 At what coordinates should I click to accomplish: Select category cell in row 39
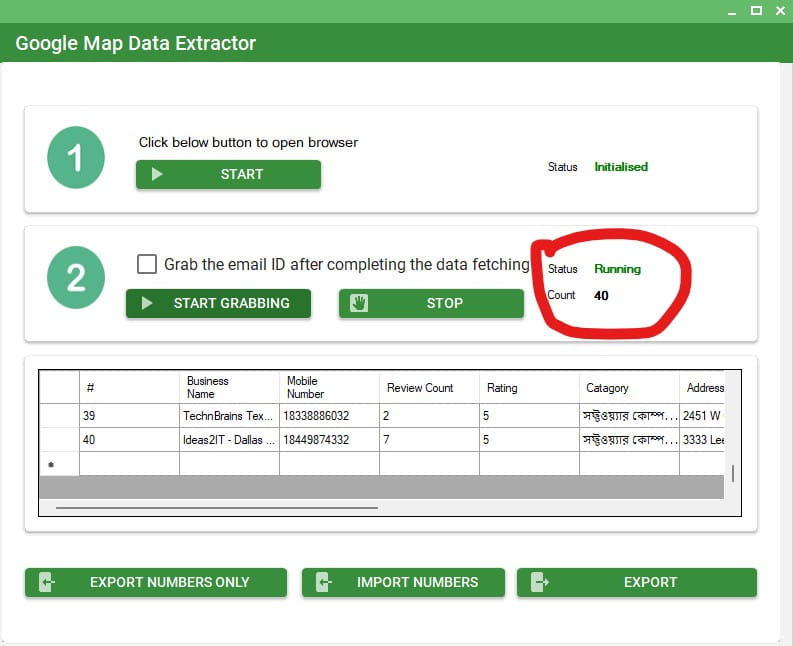coord(629,416)
